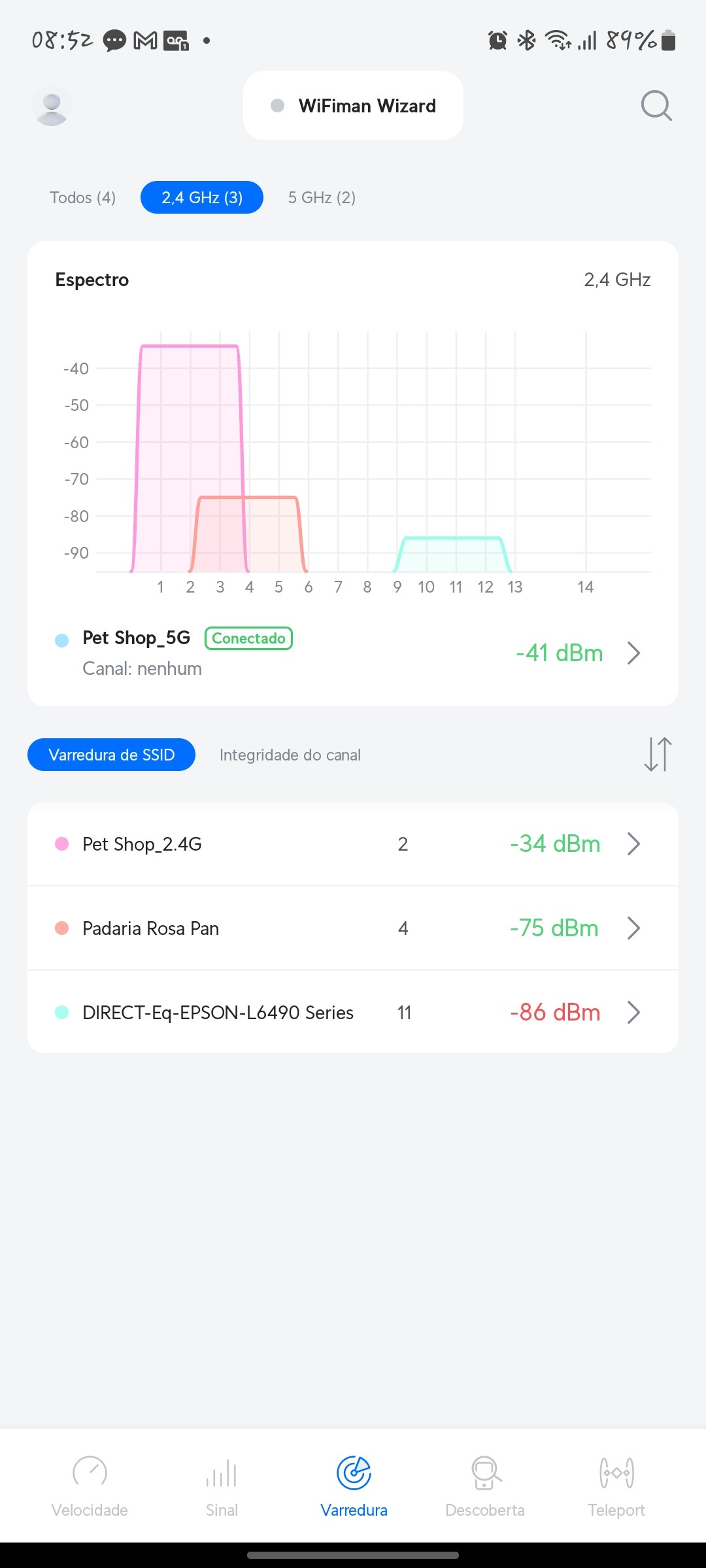Expand Pet Shop_2.4G details chevron

tap(633, 843)
